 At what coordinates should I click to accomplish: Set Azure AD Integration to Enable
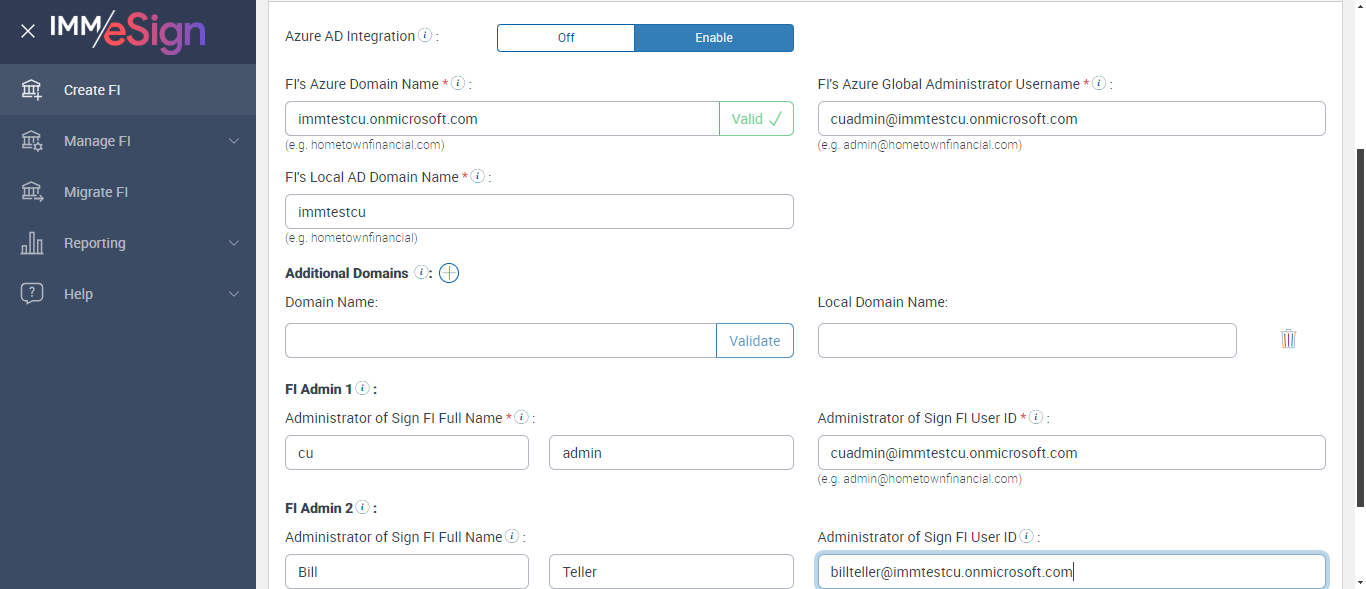coord(714,38)
